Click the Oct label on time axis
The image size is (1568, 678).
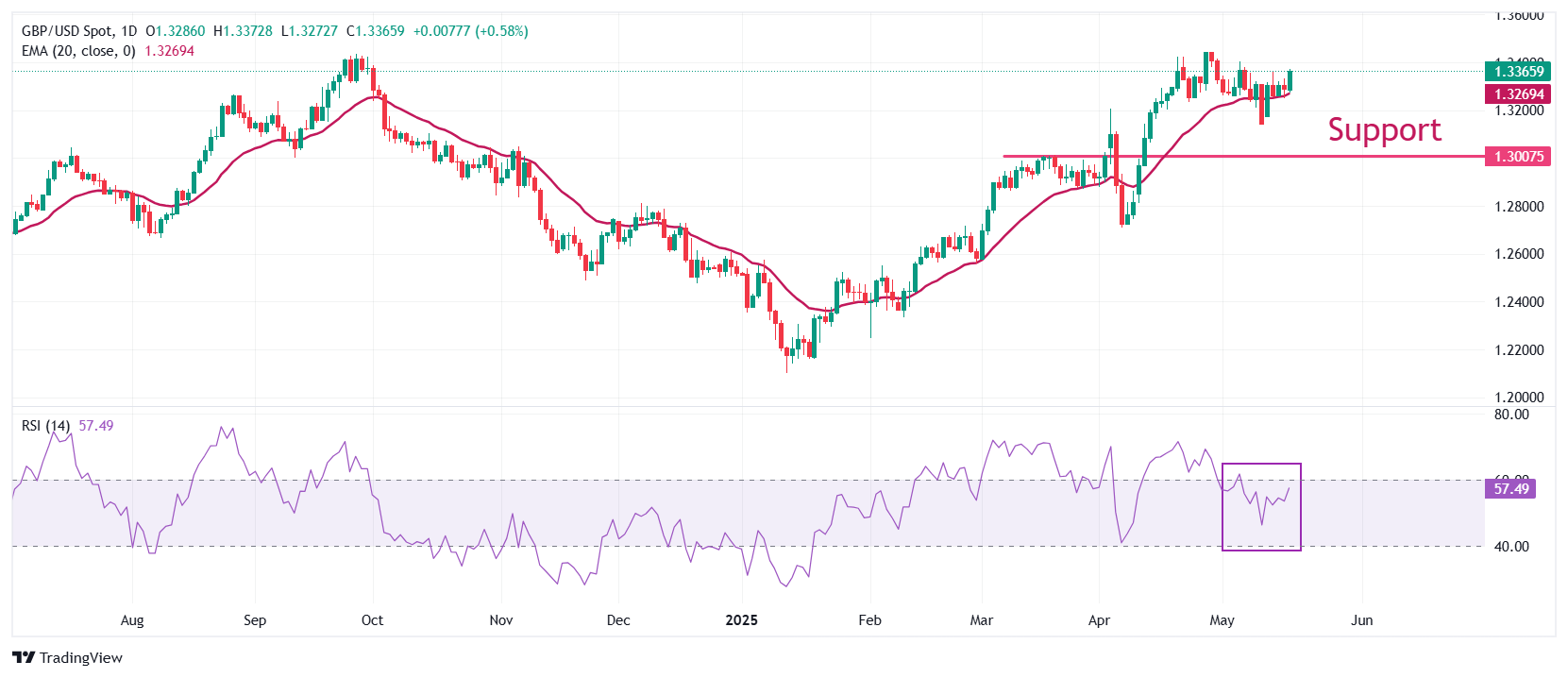[372, 620]
